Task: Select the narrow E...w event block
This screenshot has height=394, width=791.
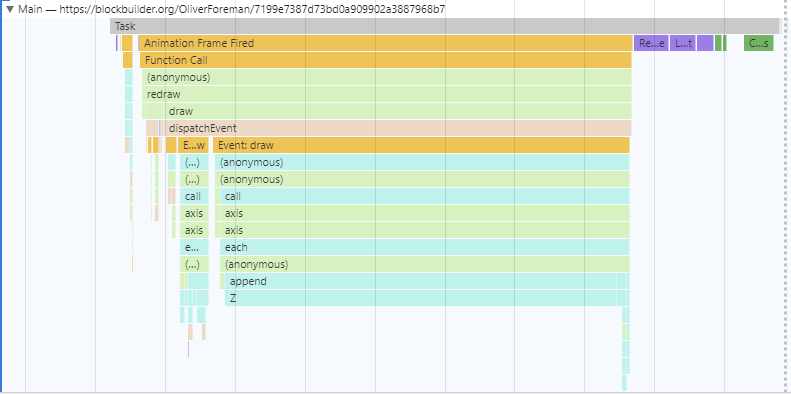Action: 193,145
